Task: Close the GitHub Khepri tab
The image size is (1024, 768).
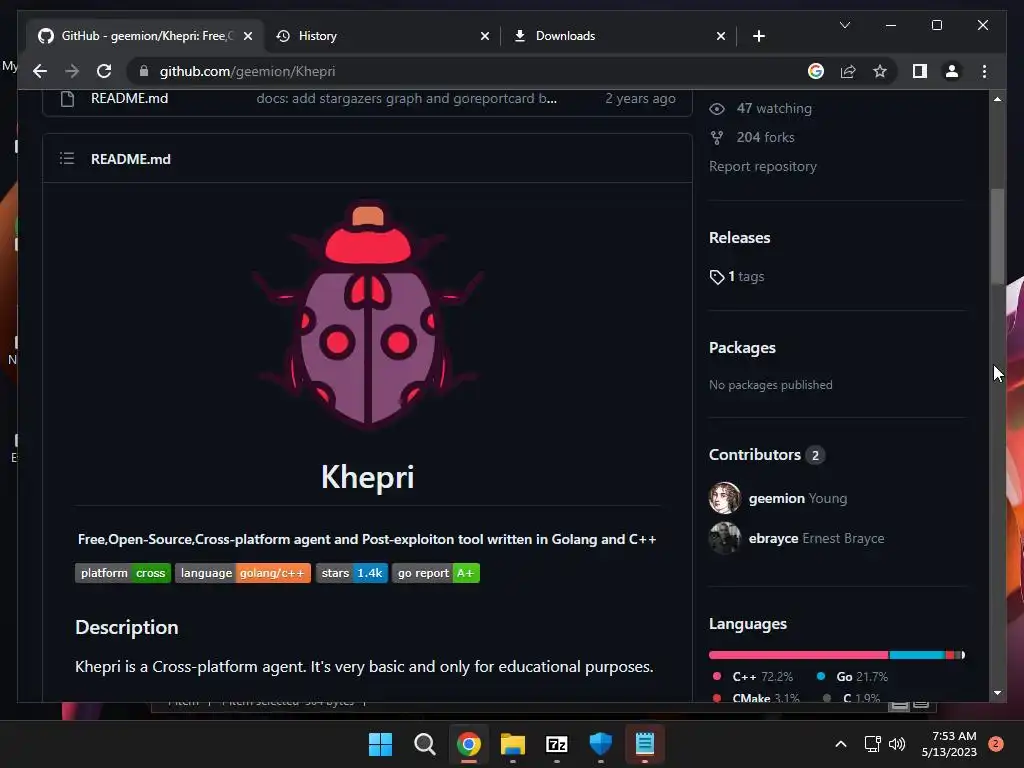Action: click(248, 36)
